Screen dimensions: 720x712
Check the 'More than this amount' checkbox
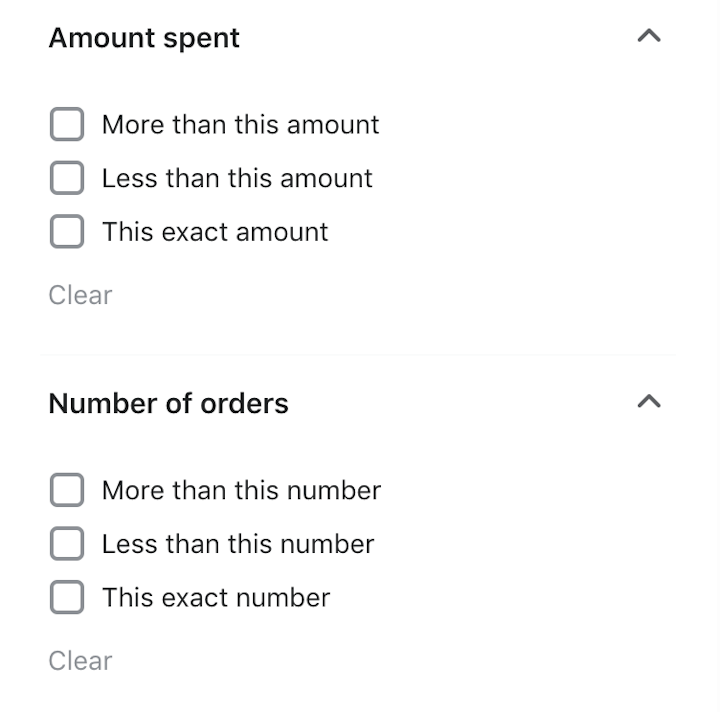click(x=67, y=124)
